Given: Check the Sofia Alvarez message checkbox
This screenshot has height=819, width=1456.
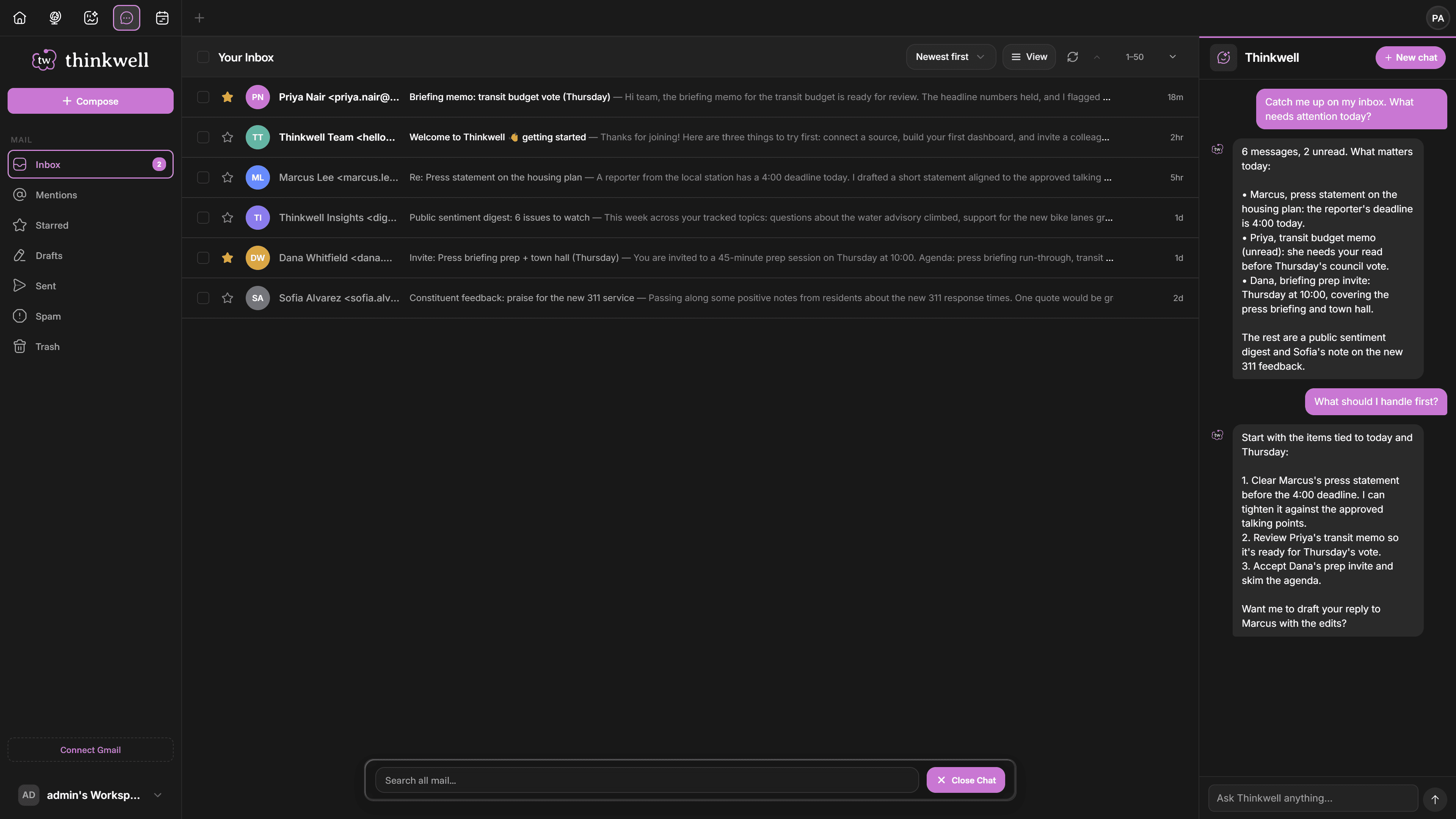Looking at the screenshot, I should click(203, 298).
